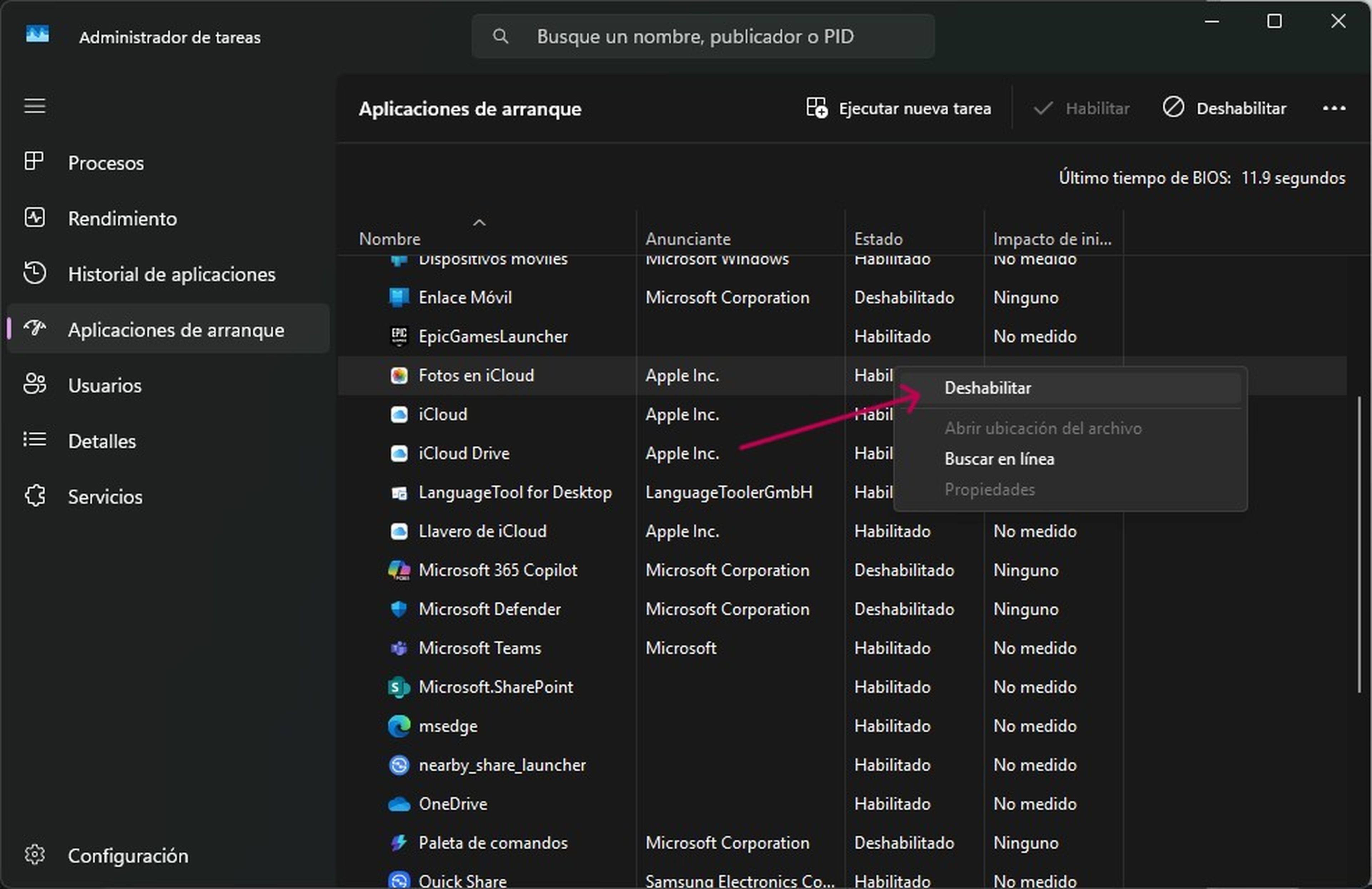This screenshot has width=1372, height=889.
Task: Click the search box for name or PID
Action: click(703, 37)
